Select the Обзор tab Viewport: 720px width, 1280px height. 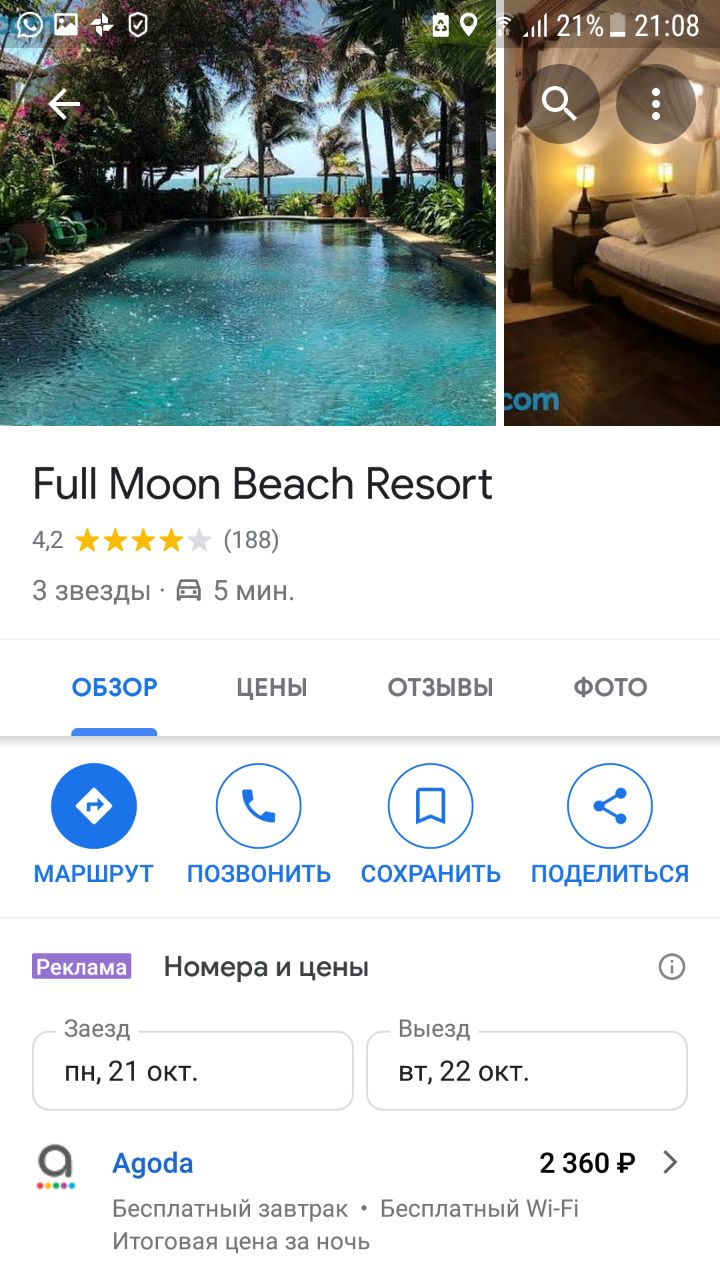tap(114, 688)
